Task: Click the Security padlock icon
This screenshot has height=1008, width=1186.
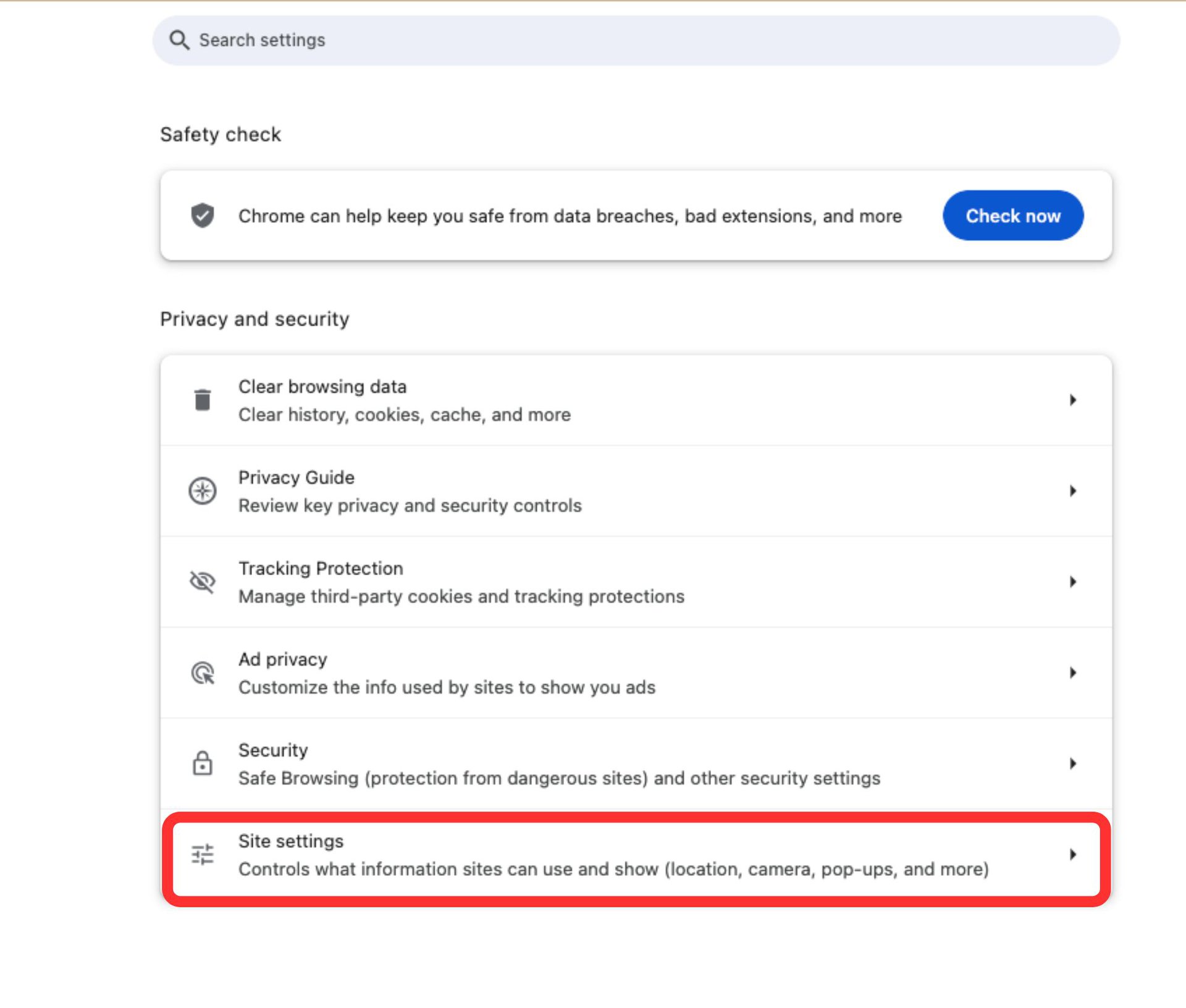Action: [x=203, y=763]
